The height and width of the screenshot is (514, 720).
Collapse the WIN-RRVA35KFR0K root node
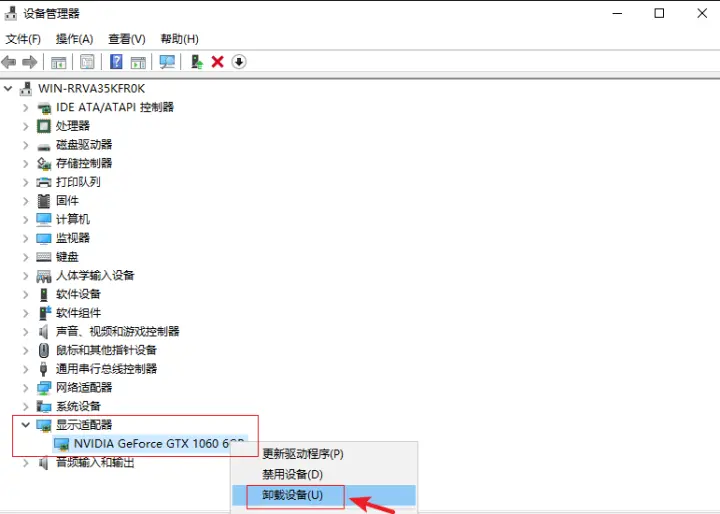click(x=8, y=88)
